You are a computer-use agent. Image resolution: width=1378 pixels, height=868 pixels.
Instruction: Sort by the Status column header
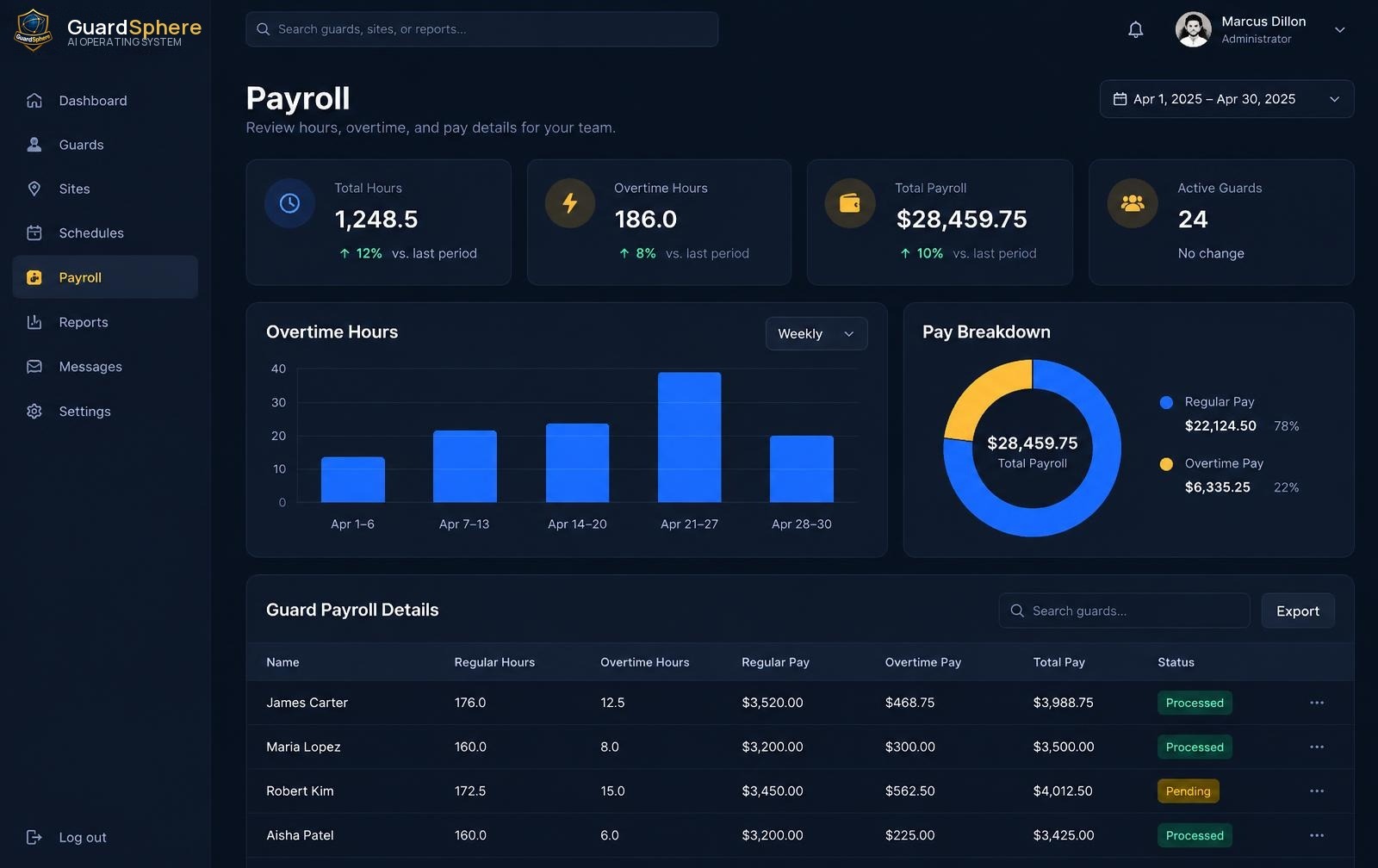point(1176,662)
